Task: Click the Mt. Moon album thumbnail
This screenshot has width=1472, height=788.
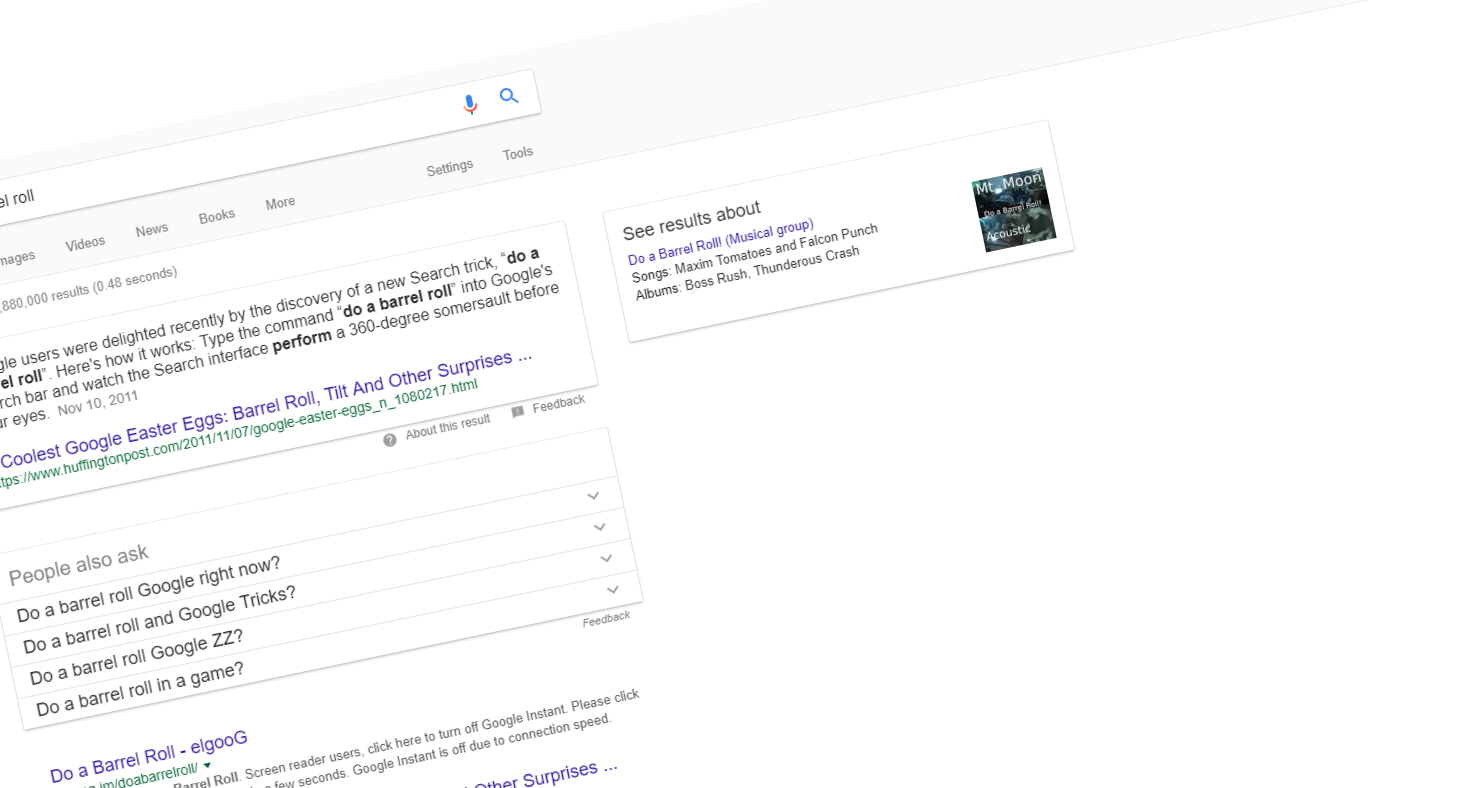Action: pyautogui.click(x=1014, y=209)
